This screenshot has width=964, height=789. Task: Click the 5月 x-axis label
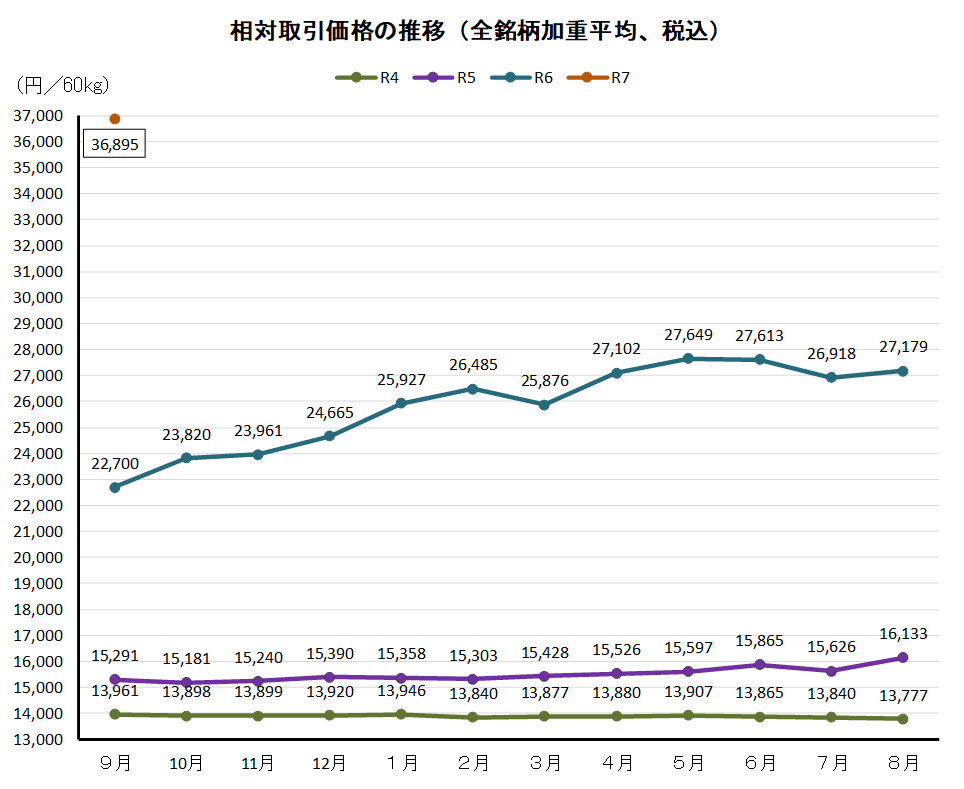[x=687, y=763]
